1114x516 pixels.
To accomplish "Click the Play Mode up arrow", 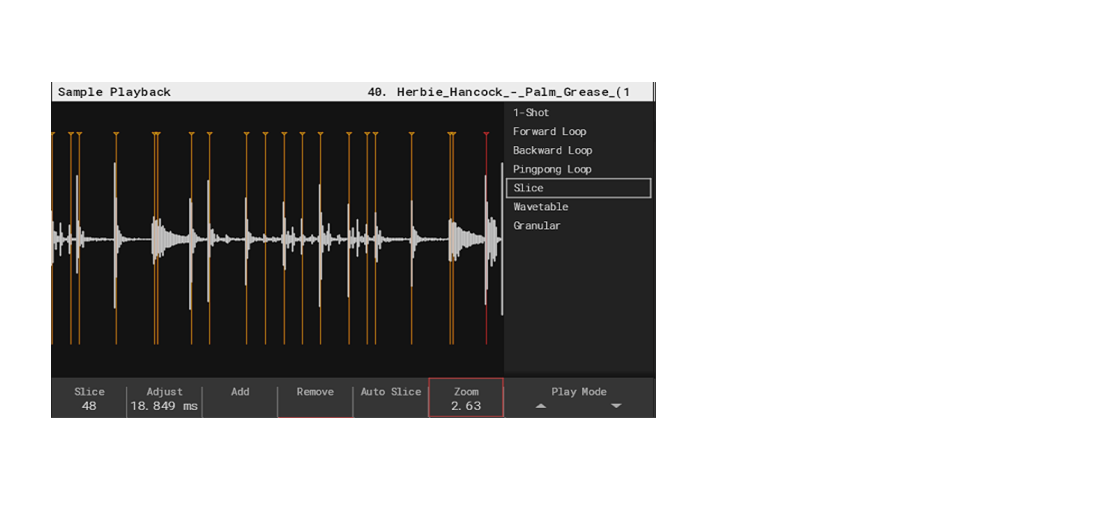I will point(541,407).
